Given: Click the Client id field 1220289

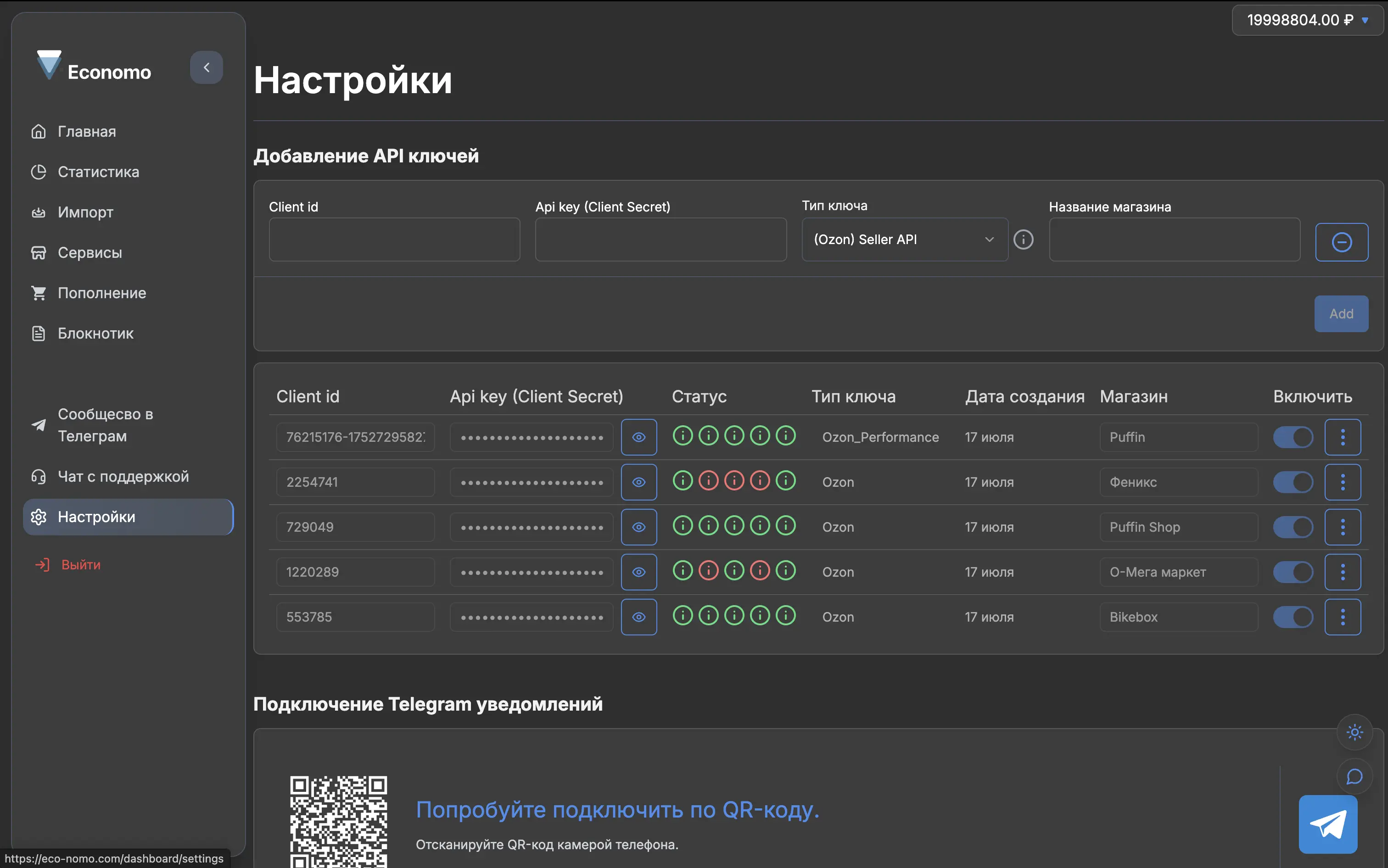Looking at the screenshot, I should 355,573.
